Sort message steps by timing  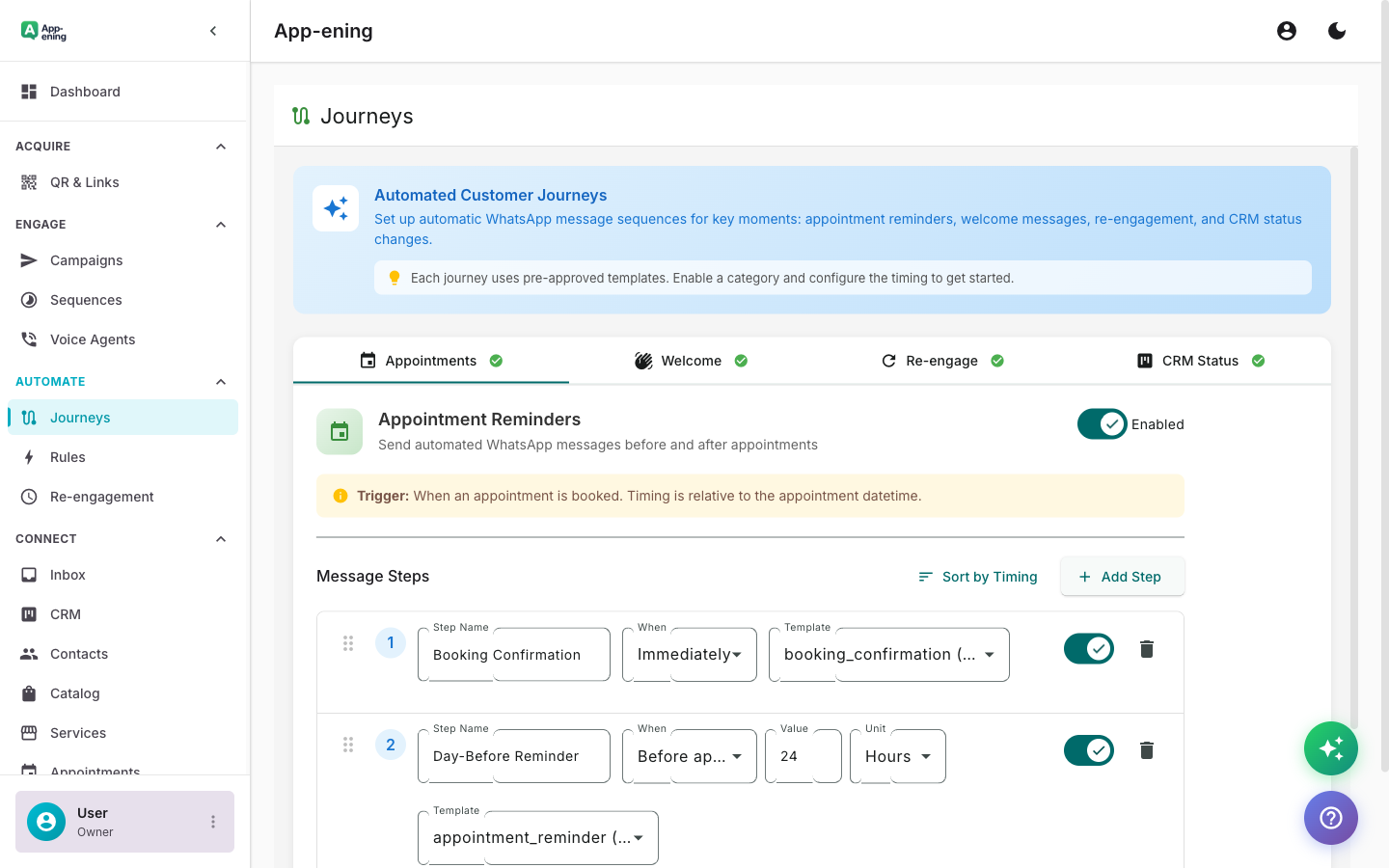pos(977,576)
